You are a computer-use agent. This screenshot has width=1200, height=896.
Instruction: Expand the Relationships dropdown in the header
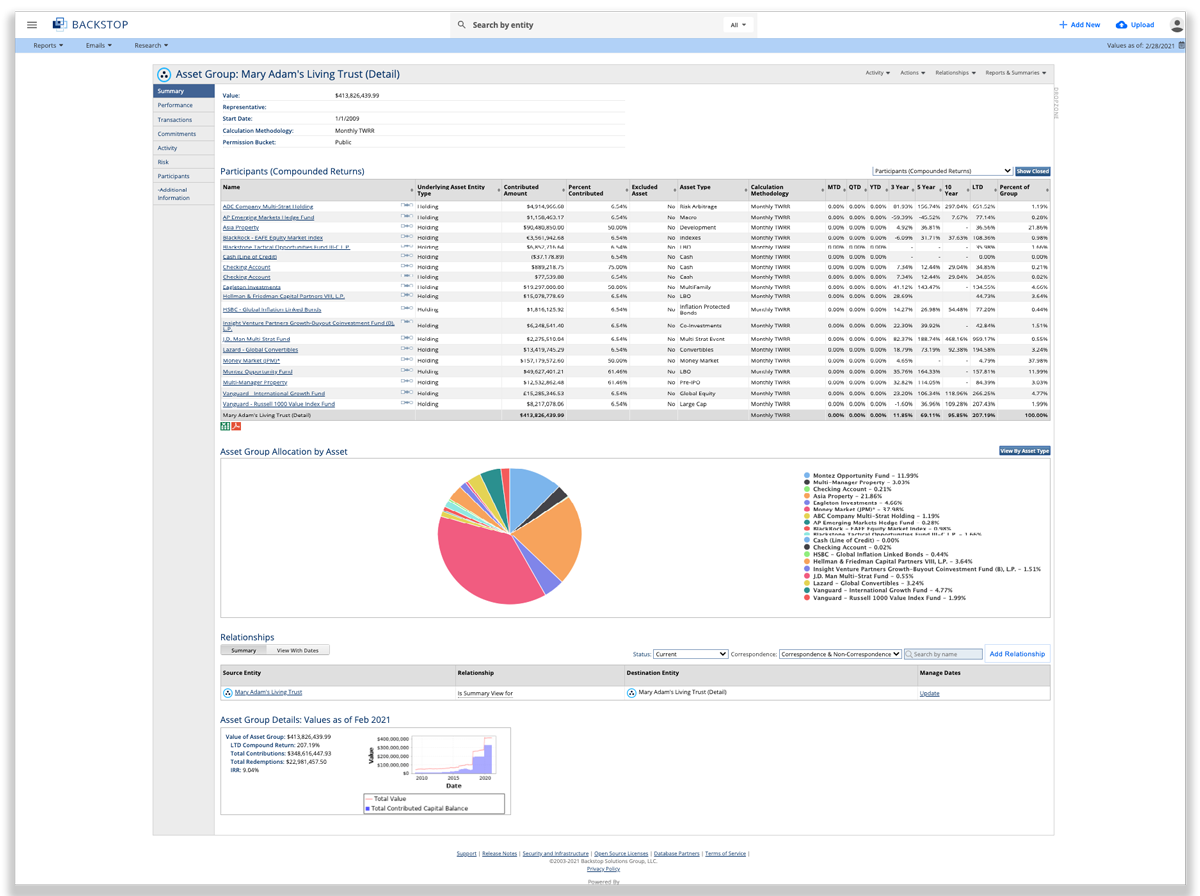point(956,73)
